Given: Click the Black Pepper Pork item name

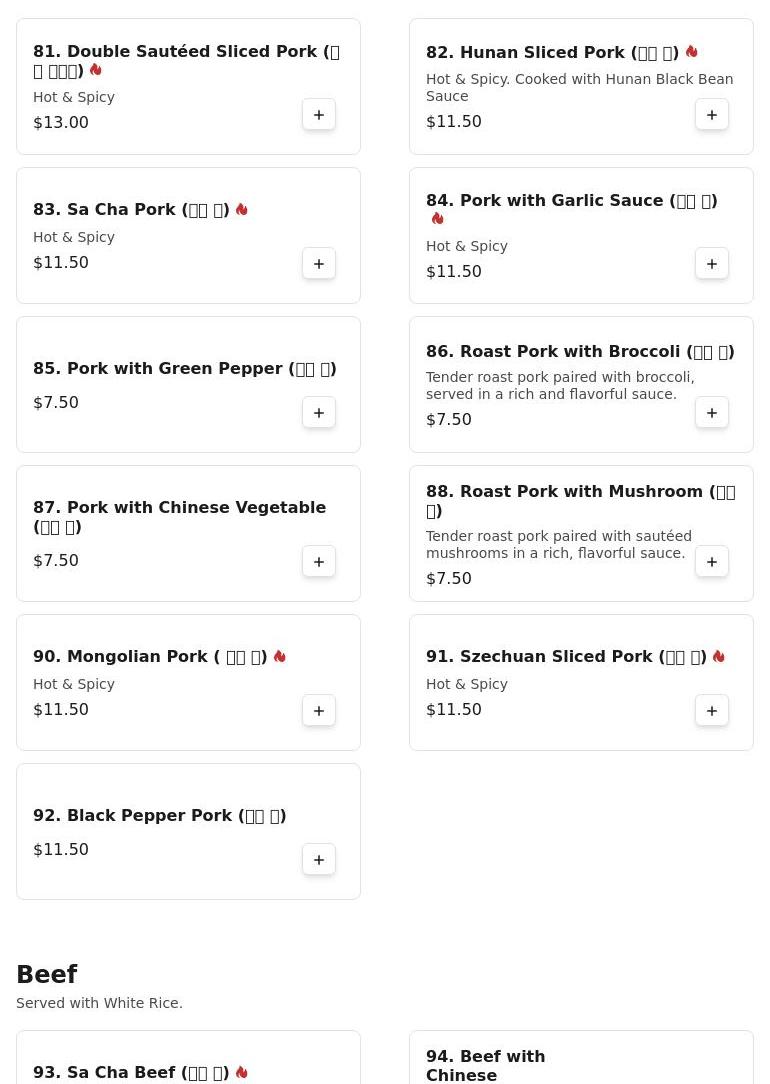Looking at the screenshot, I should pyautogui.click(x=160, y=815).
